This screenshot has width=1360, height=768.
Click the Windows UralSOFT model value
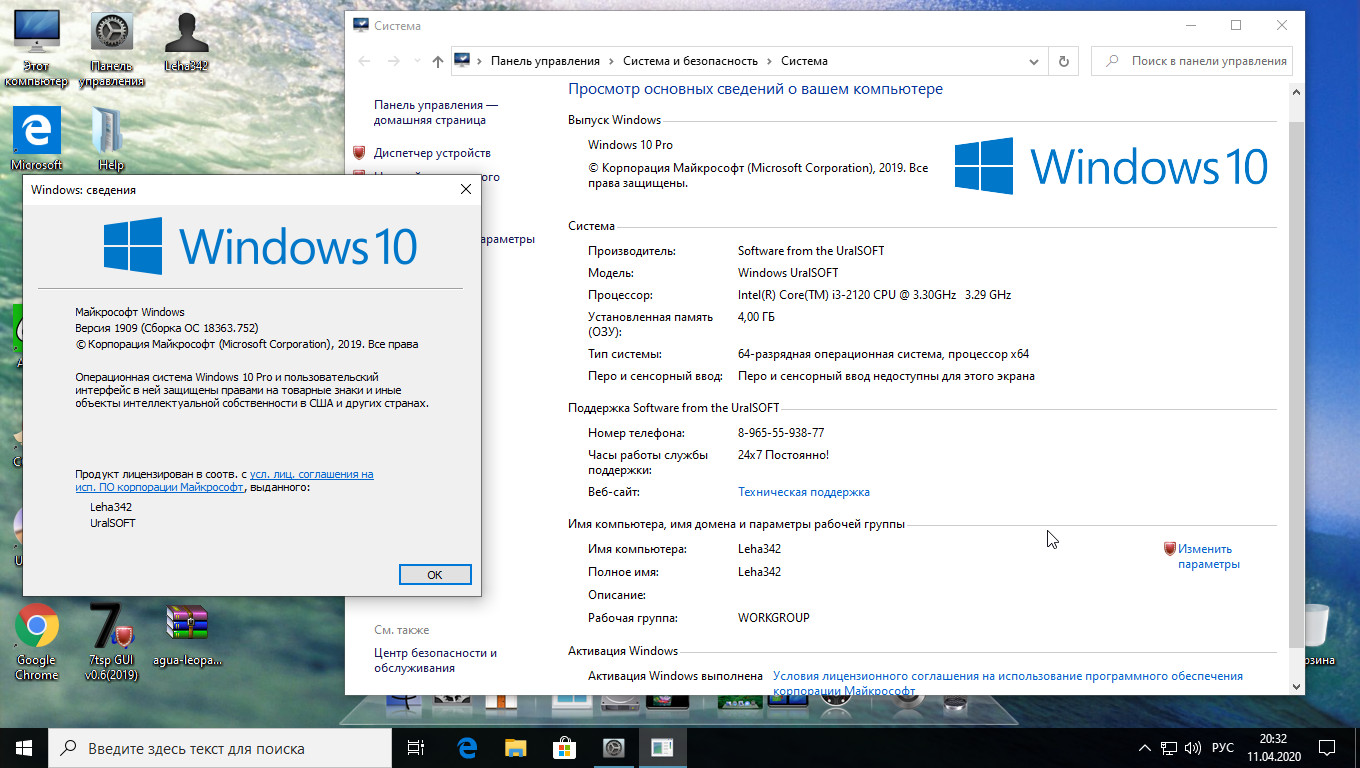[788, 273]
